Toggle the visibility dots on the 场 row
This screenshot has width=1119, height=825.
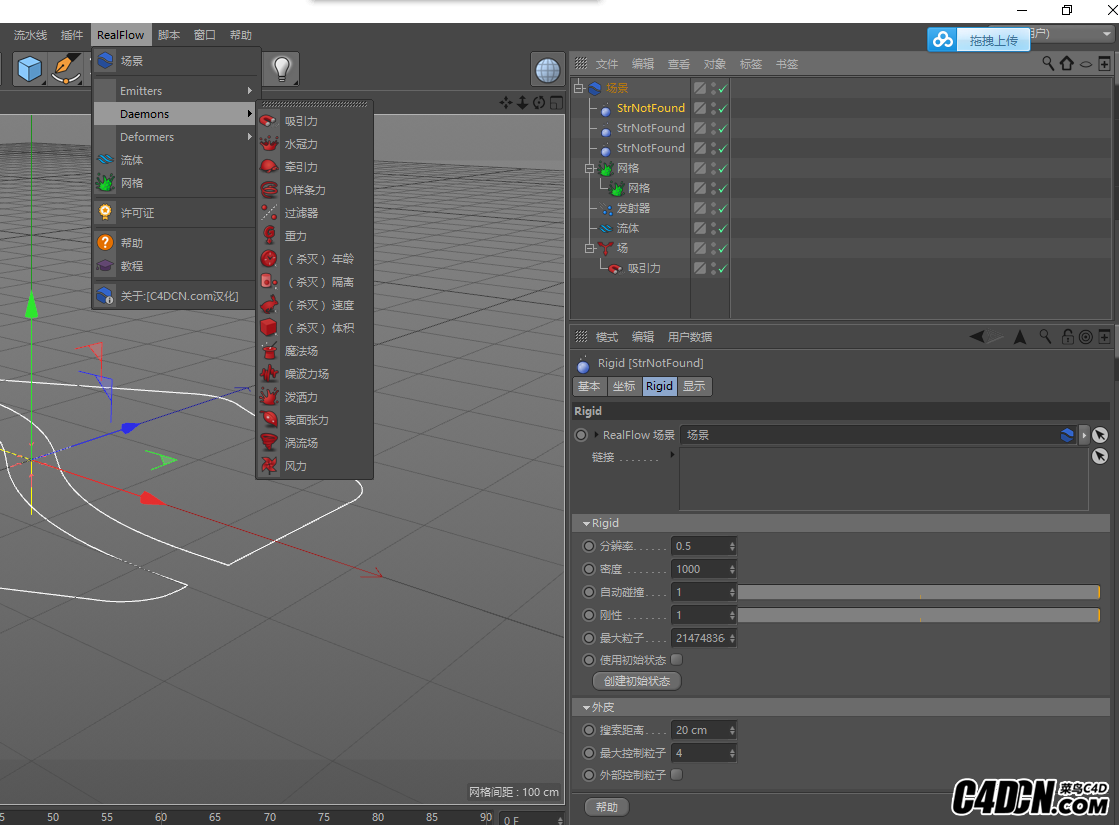(x=714, y=248)
